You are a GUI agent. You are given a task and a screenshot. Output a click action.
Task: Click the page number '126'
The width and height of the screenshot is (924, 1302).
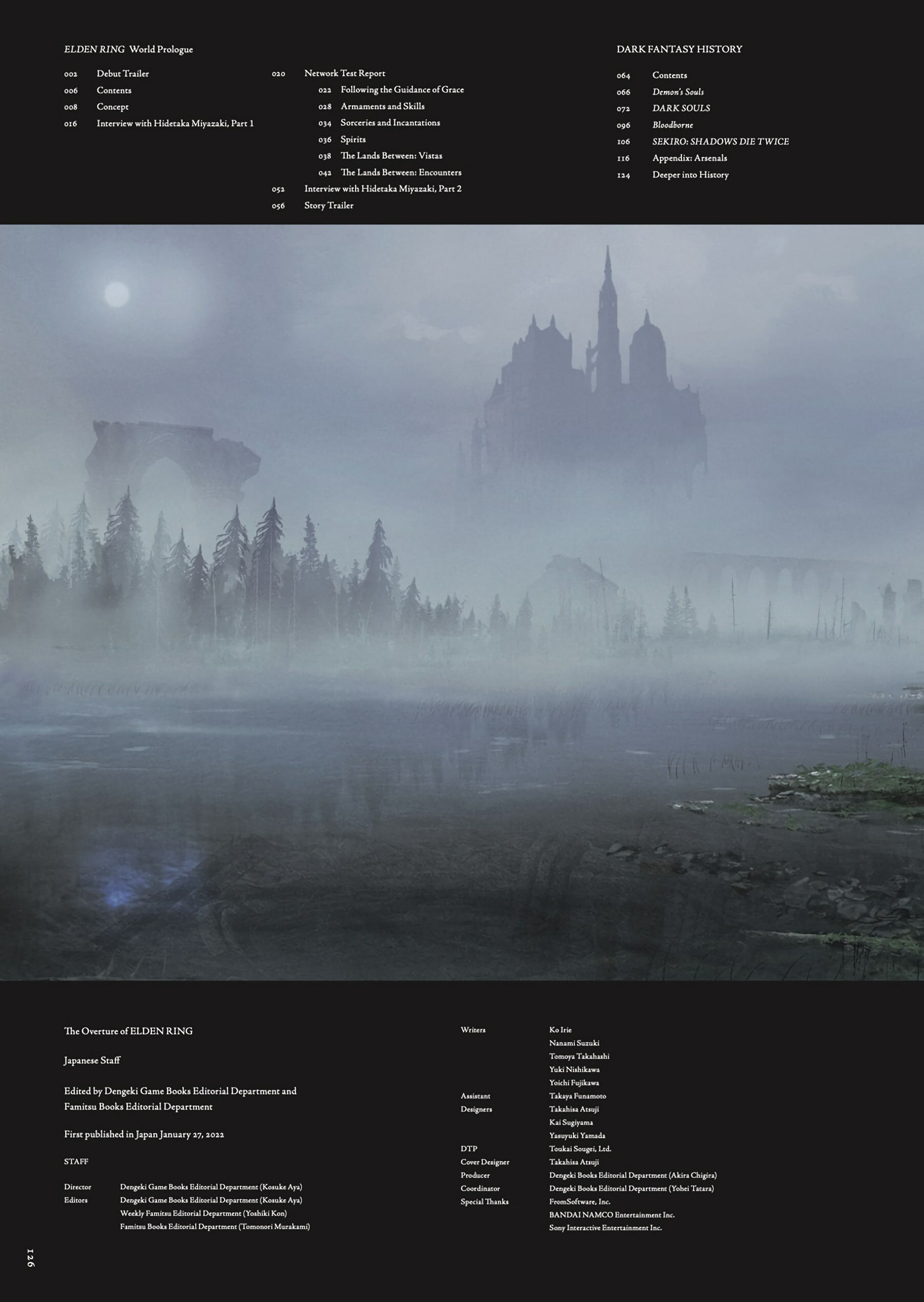click(31, 1258)
